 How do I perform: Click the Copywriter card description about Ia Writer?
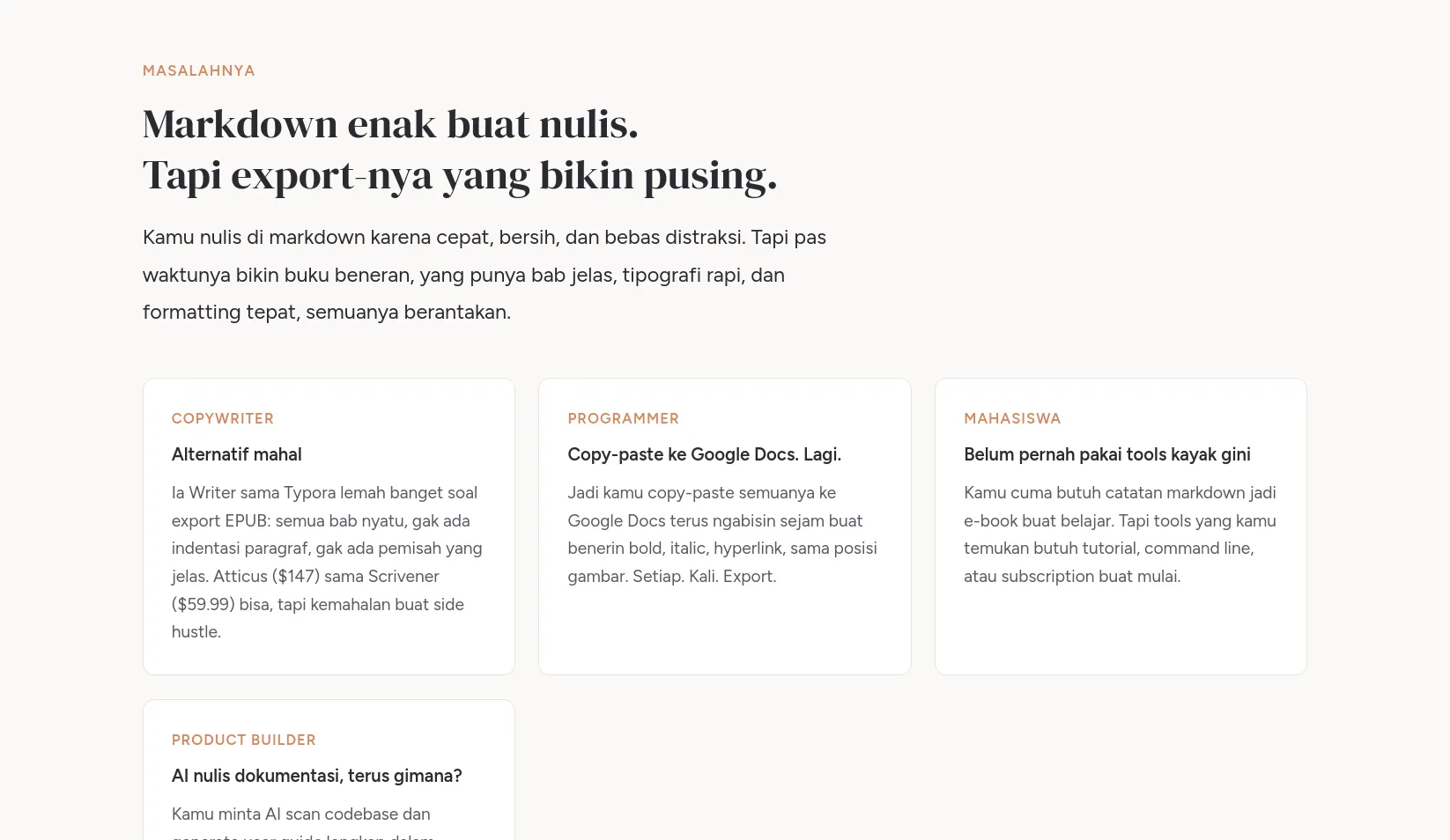click(328, 562)
